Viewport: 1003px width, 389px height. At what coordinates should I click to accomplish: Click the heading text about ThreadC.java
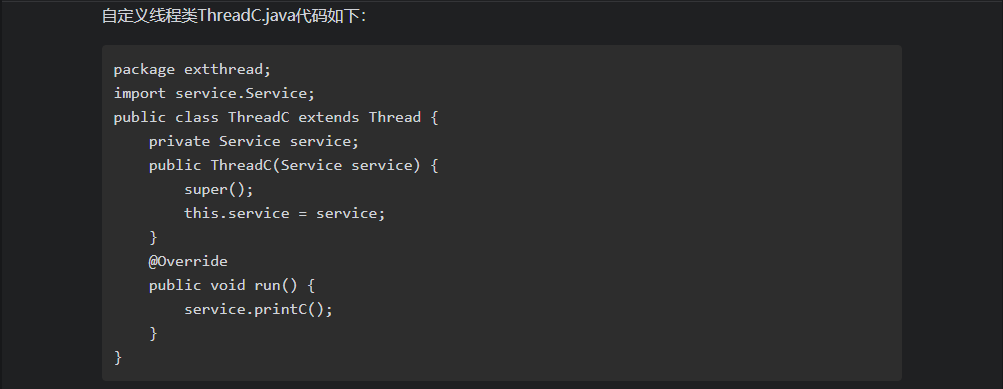click(x=234, y=16)
